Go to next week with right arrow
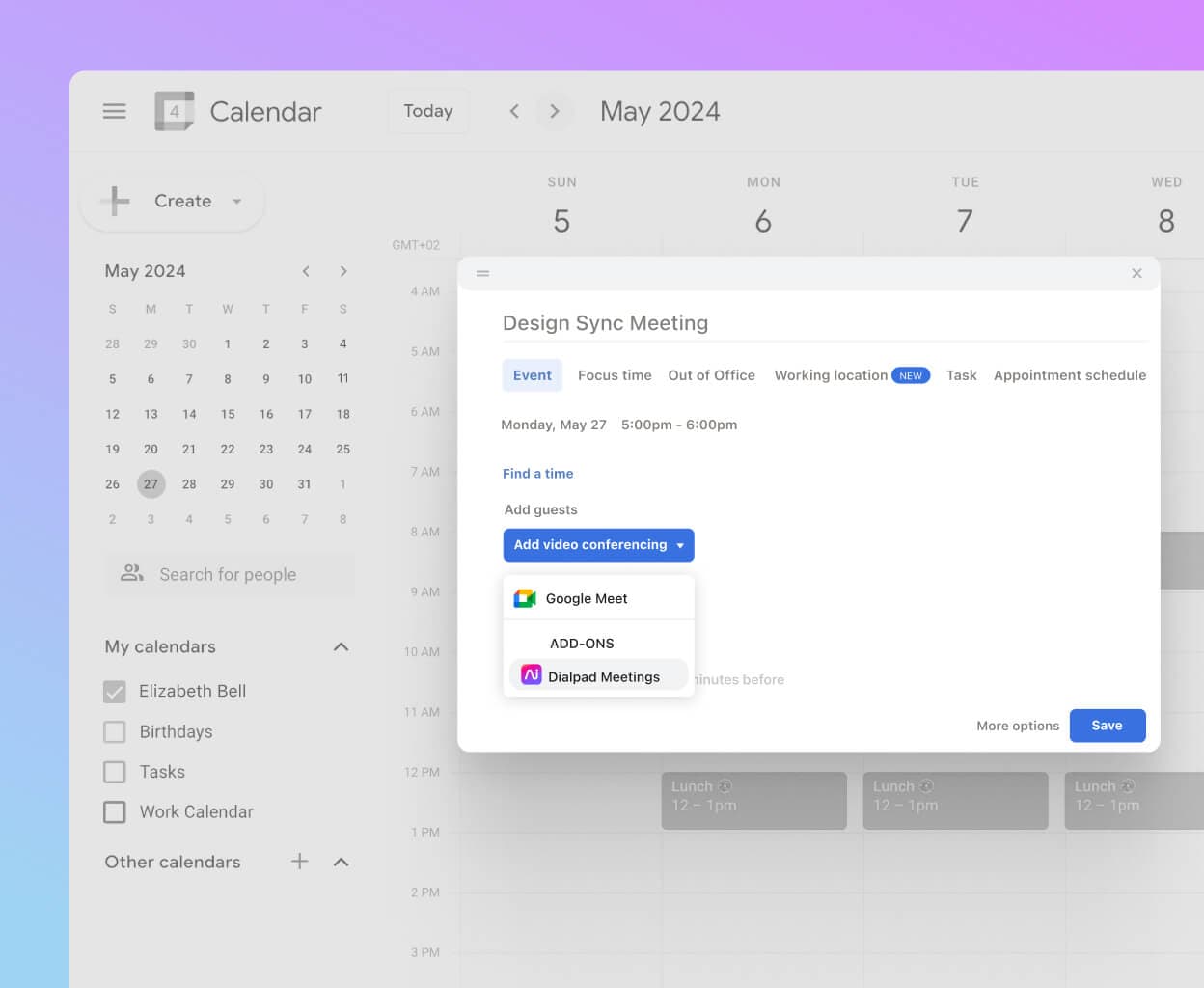 point(554,111)
